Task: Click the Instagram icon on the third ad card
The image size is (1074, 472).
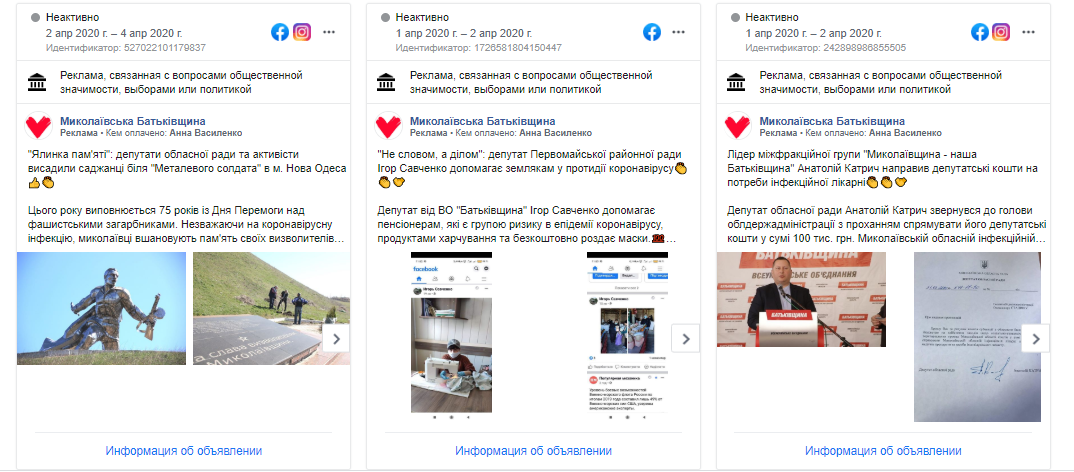Action: pyautogui.click(x=1001, y=32)
